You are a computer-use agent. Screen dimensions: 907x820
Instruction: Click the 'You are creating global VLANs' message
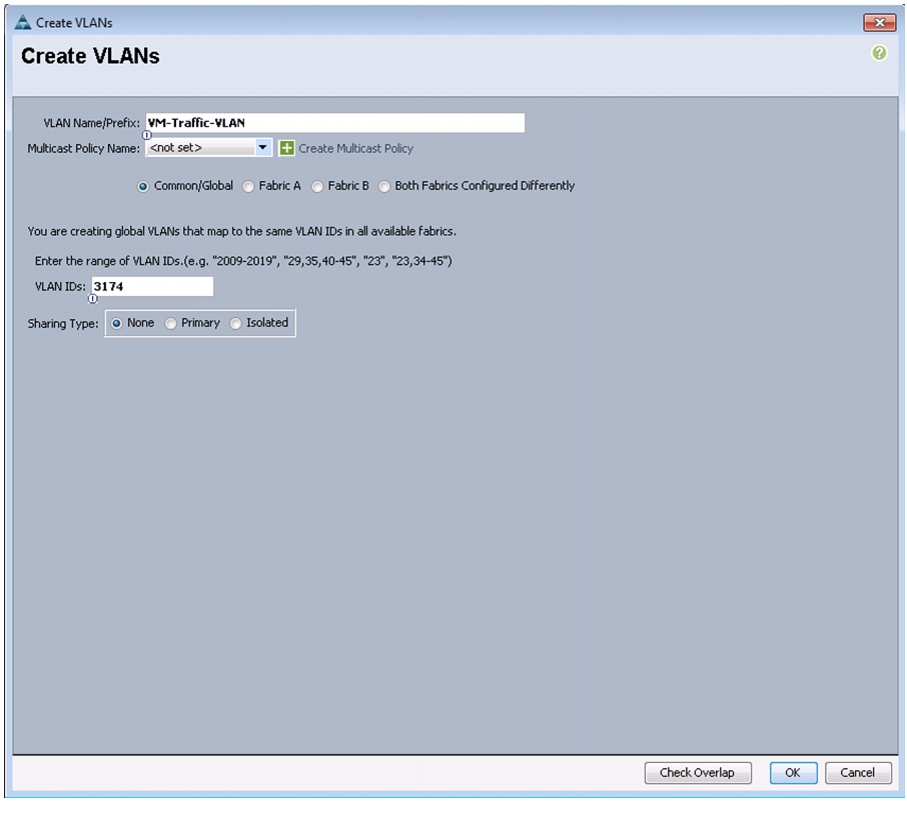[x=242, y=231]
